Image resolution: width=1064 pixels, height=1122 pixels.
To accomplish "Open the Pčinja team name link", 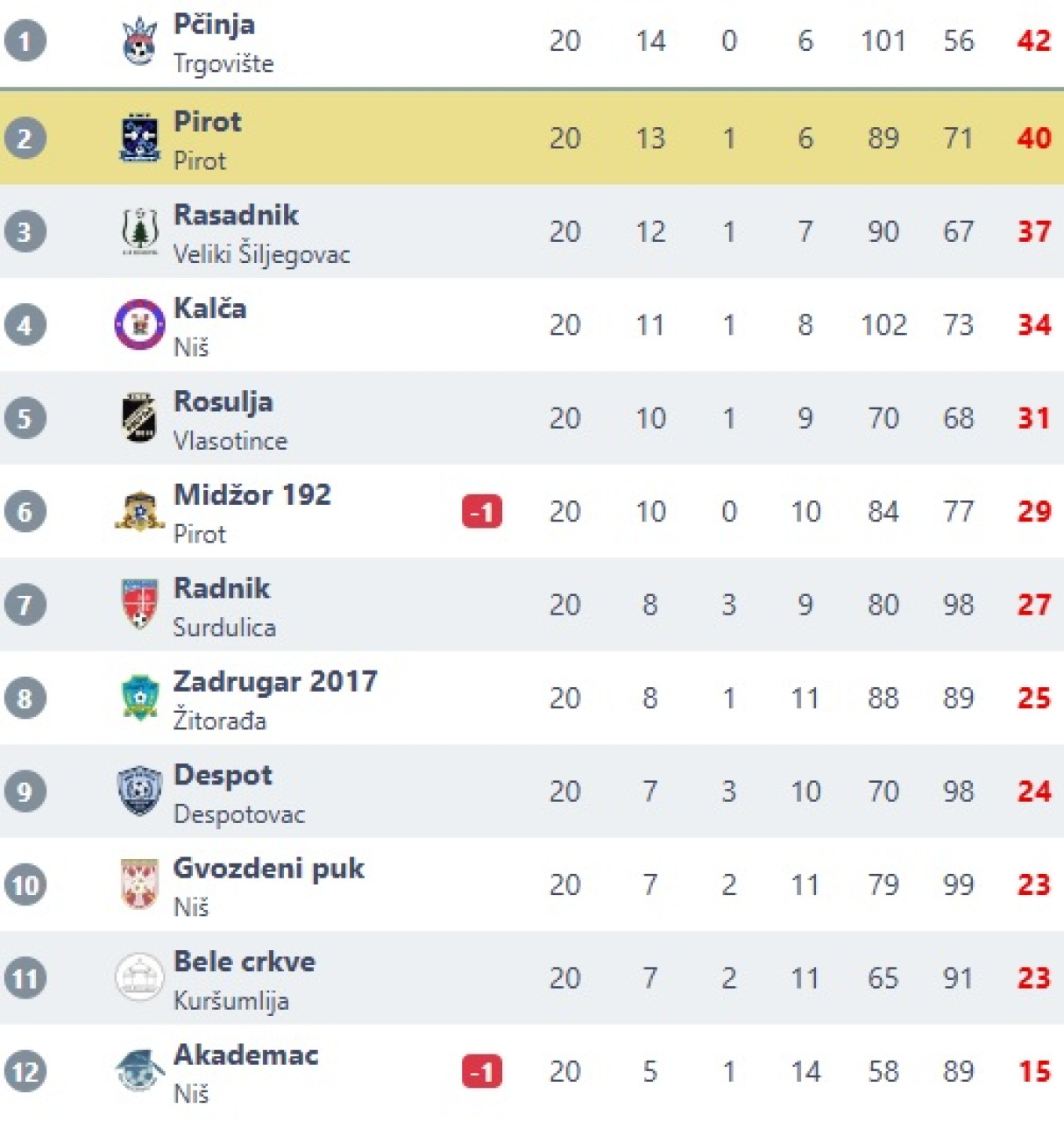I will coord(214,25).
